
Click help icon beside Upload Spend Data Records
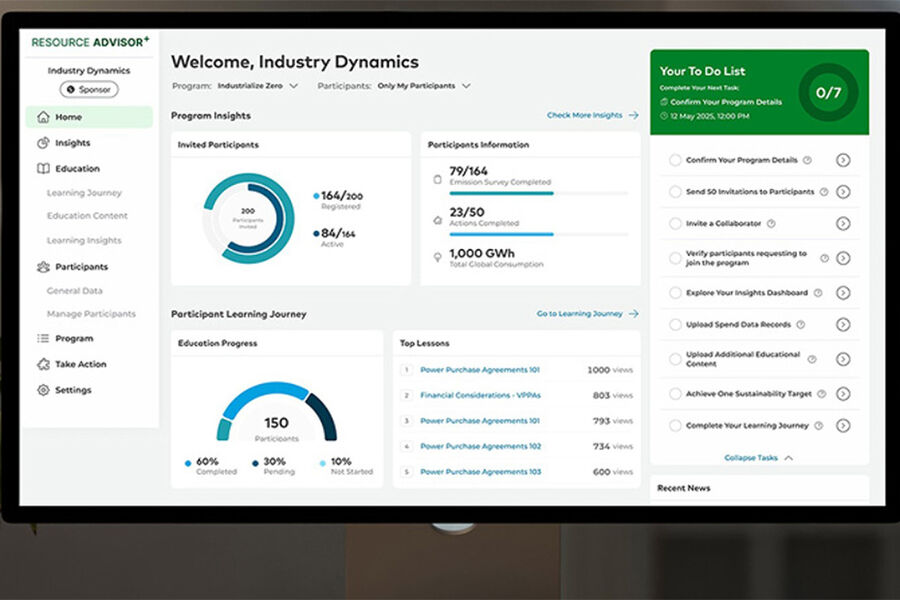[799, 325]
